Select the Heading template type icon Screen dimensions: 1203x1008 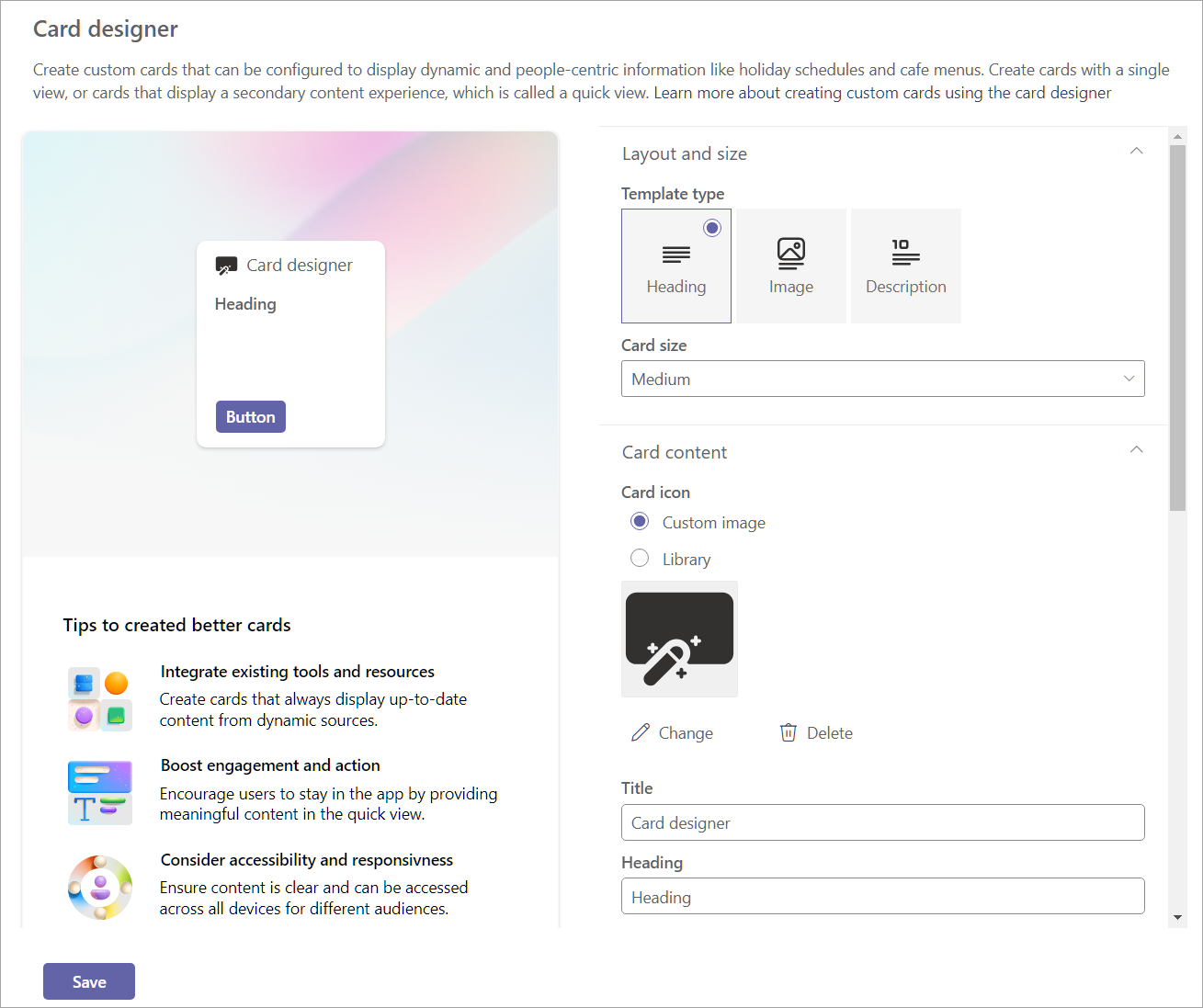tap(676, 255)
